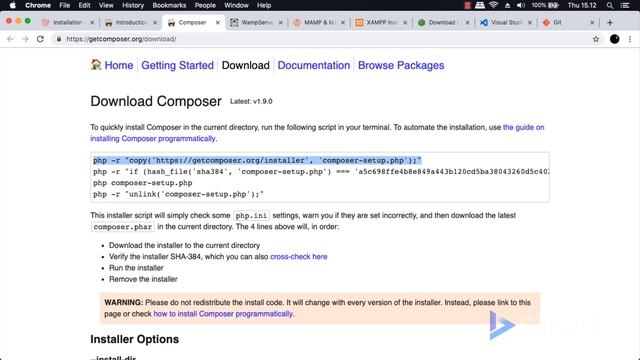
Task: Click the cross-check here link
Action: (x=299, y=257)
